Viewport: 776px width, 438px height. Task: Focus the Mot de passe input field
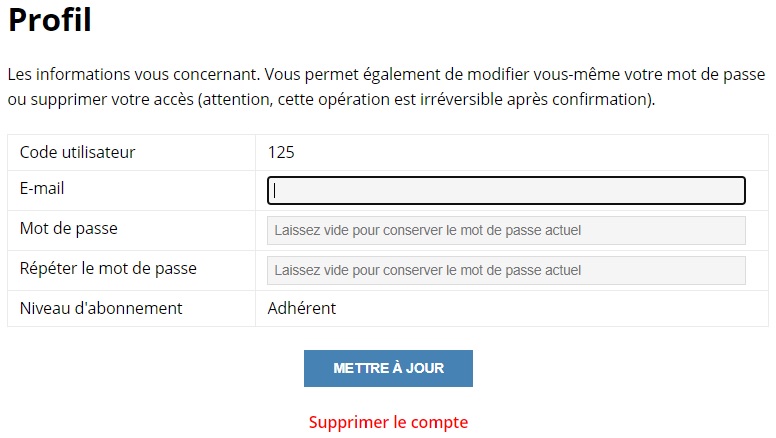506,231
